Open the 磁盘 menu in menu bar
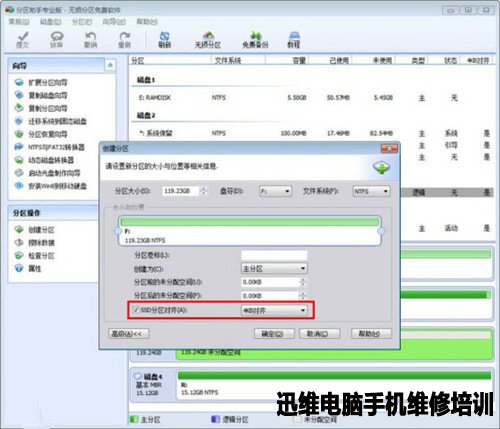 pos(51,22)
